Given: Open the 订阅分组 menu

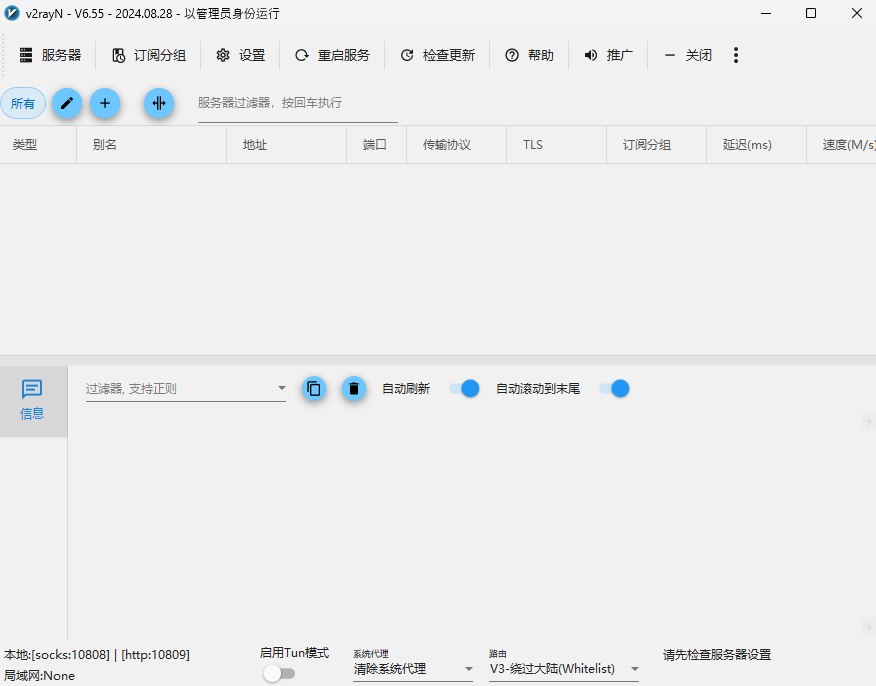Looking at the screenshot, I should click(148, 55).
